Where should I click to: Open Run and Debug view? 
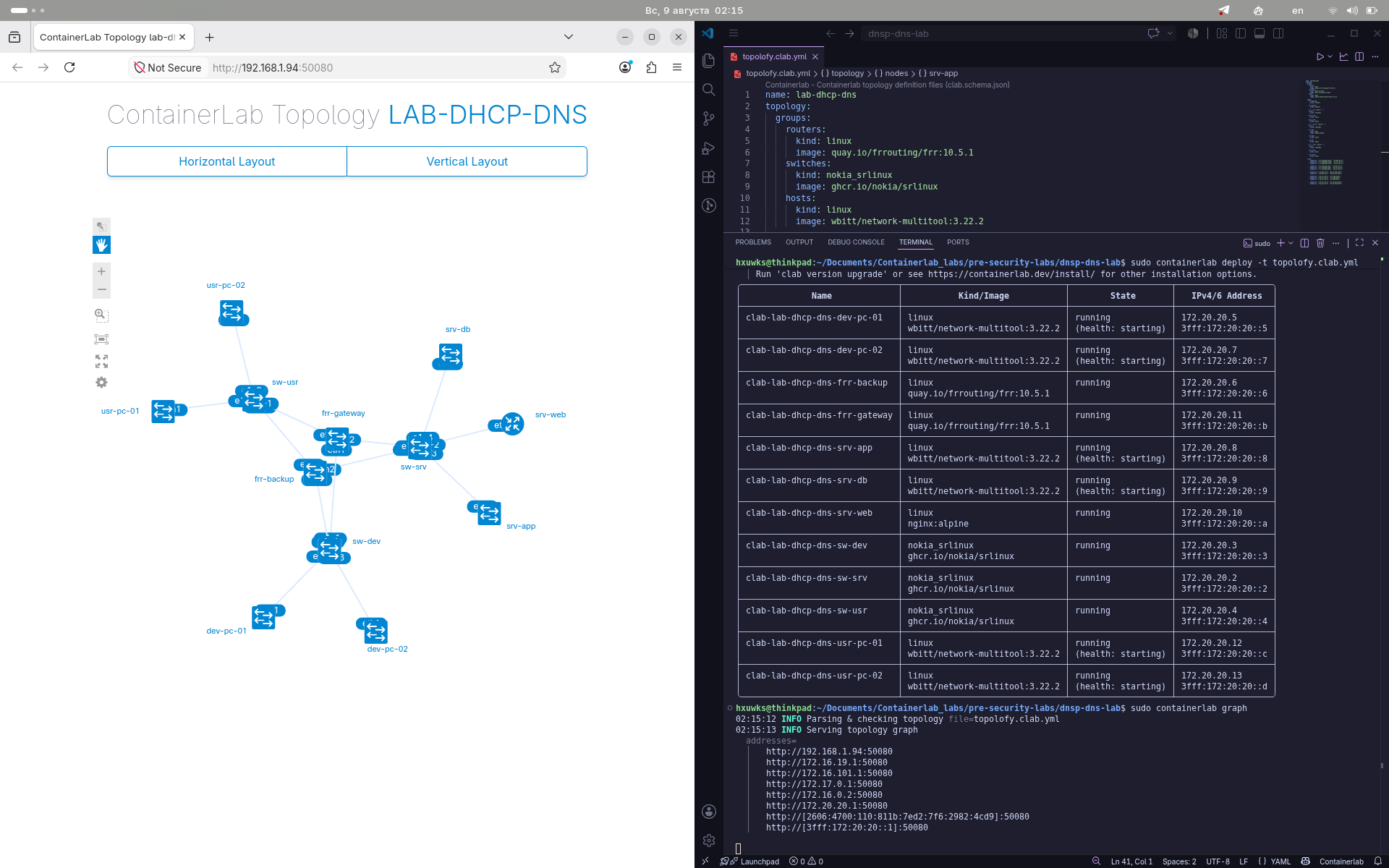click(709, 148)
